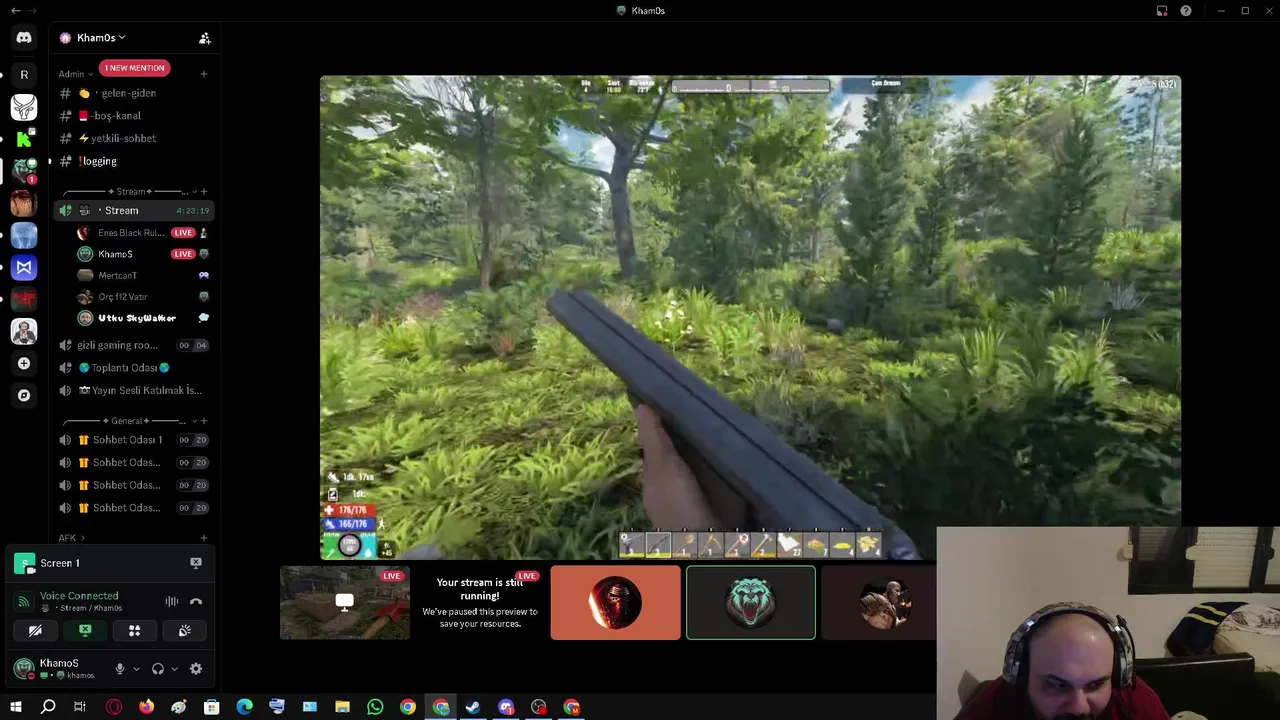Screen dimensions: 1280x720
Task: Open the gelen-giden text channel
Action: (x=134, y=93)
